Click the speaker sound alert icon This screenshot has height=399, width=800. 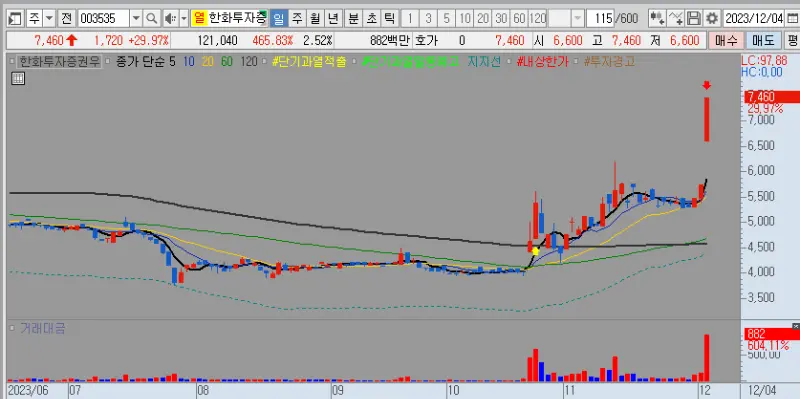click(170, 19)
